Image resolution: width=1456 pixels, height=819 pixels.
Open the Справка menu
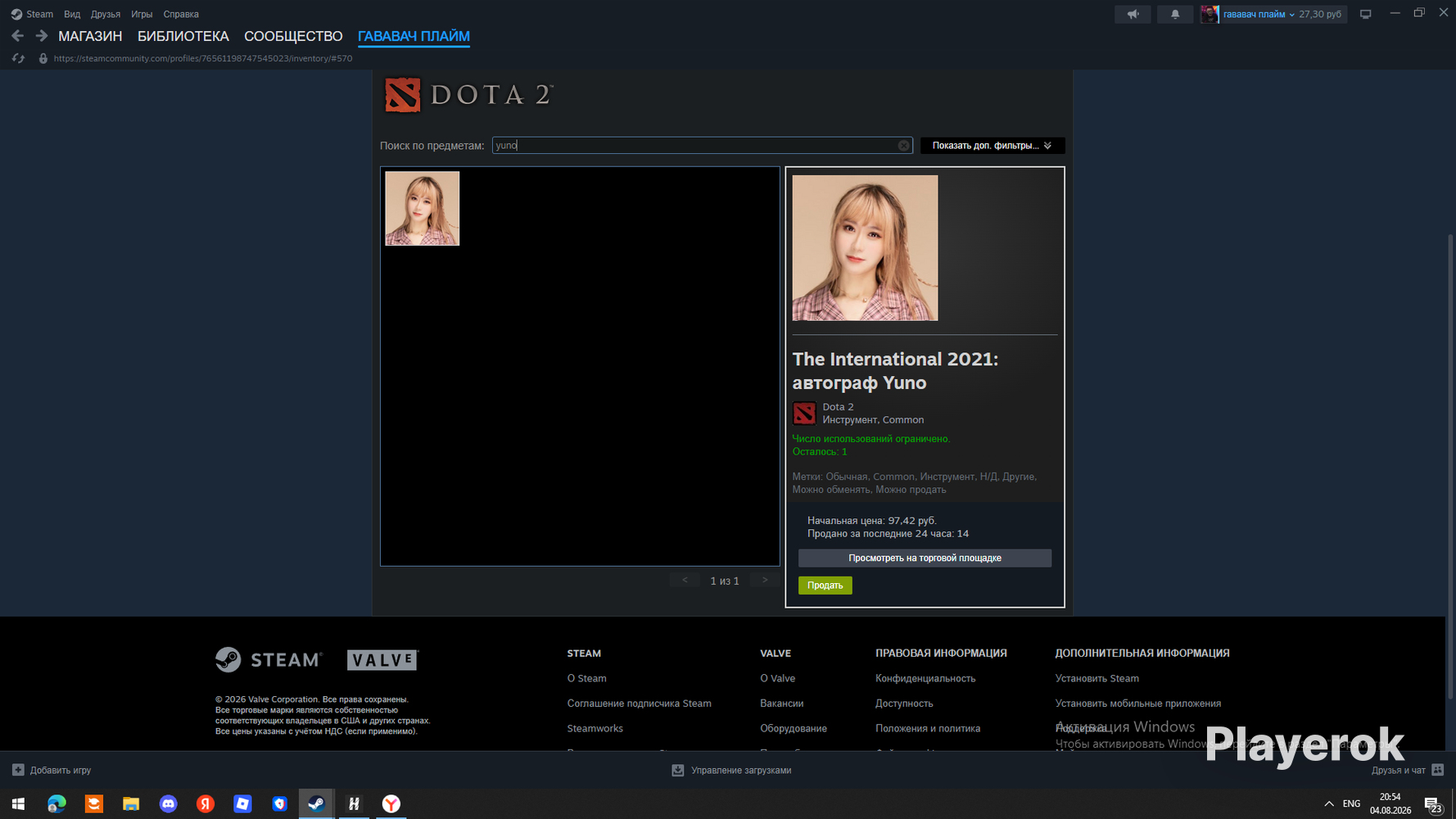[181, 14]
